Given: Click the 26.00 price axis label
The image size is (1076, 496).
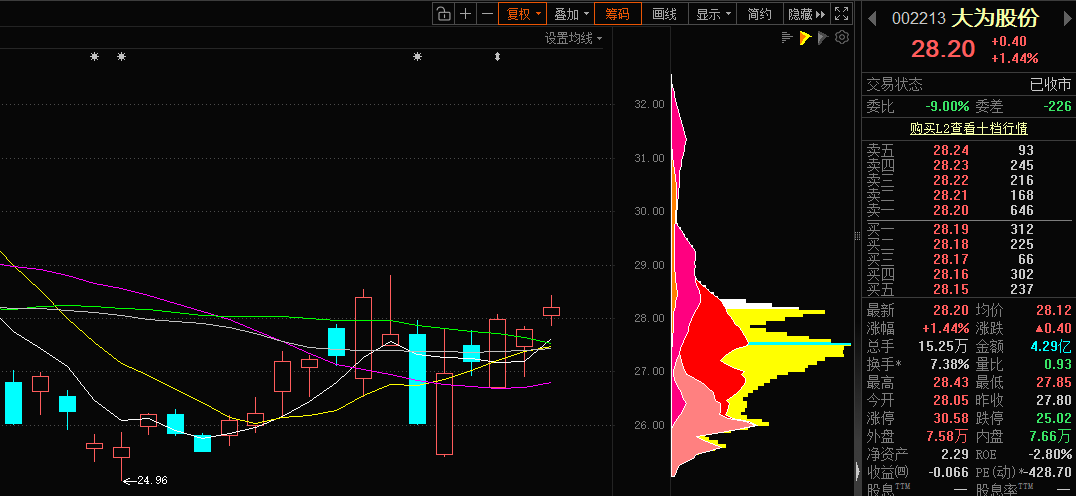Looking at the screenshot, I should (649, 425).
